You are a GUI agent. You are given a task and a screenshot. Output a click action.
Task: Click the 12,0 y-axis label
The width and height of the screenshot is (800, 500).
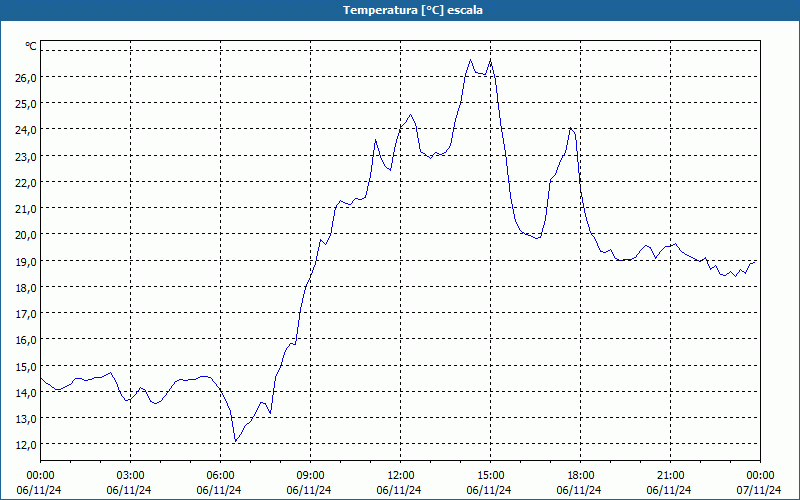coord(26,444)
